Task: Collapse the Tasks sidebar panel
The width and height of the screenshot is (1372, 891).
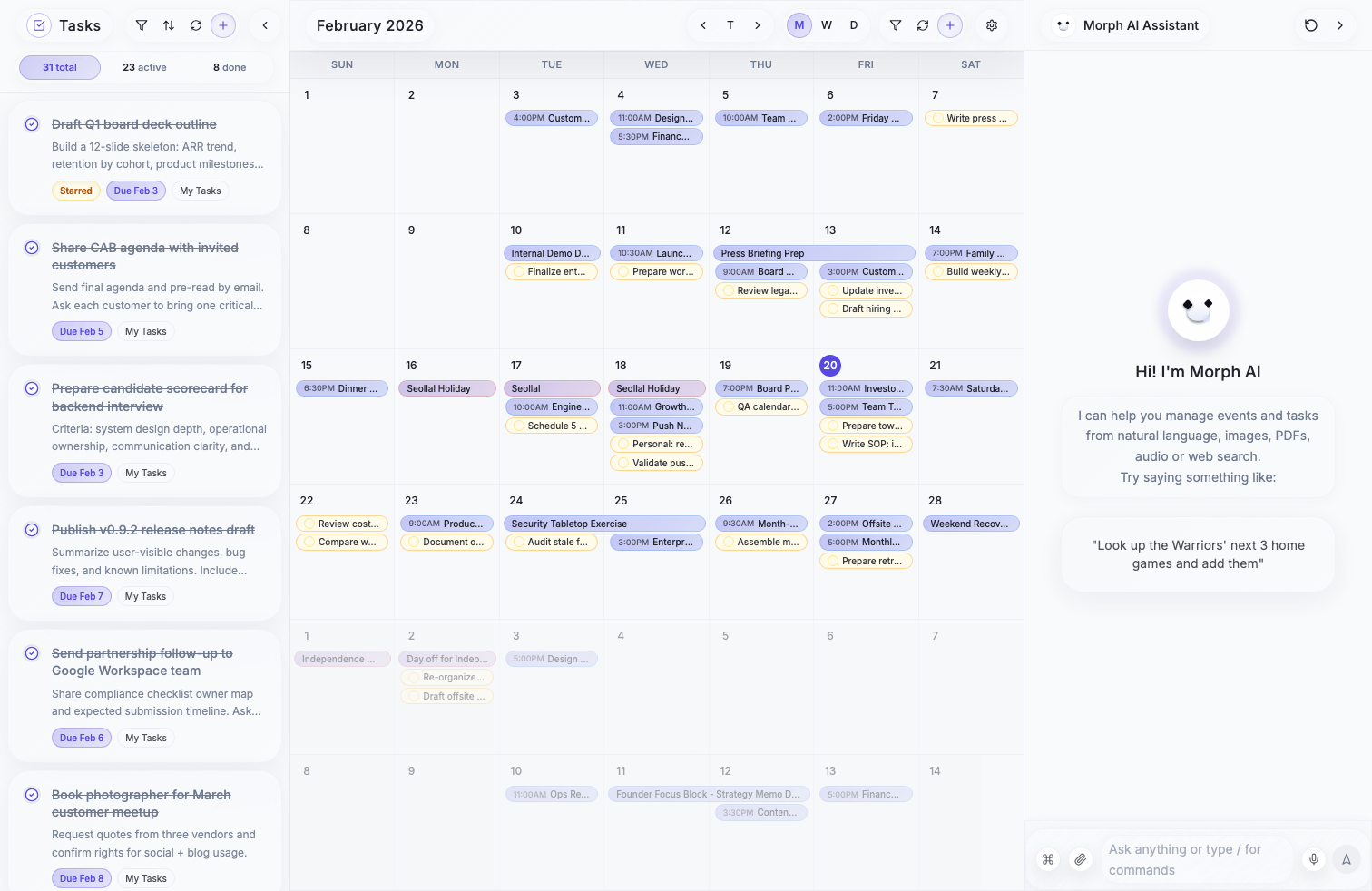Action: coord(265,25)
